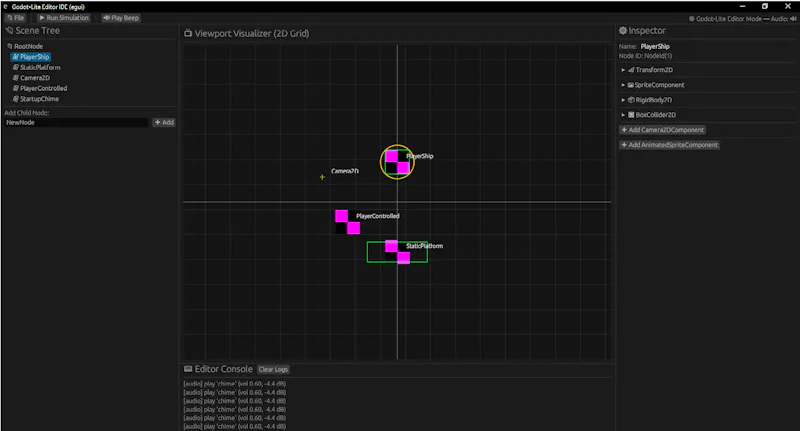Click the BoxCollider2D square icon
The width and height of the screenshot is (800, 431).
click(x=631, y=115)
